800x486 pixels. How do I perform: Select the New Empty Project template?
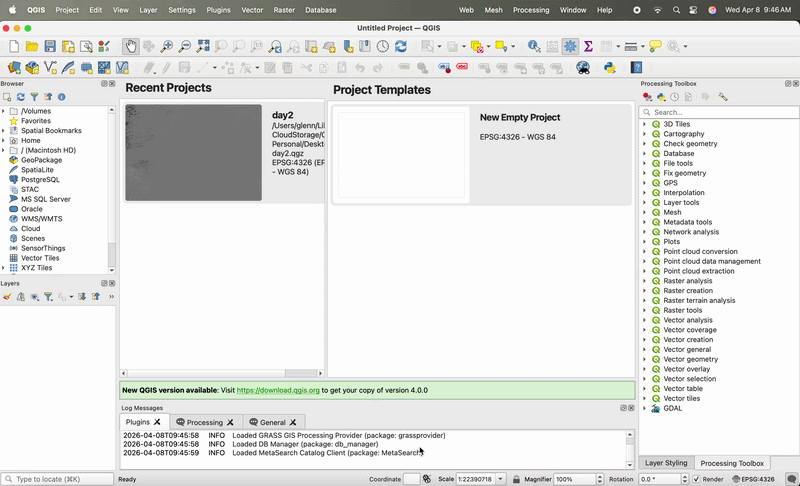point(482,155)
